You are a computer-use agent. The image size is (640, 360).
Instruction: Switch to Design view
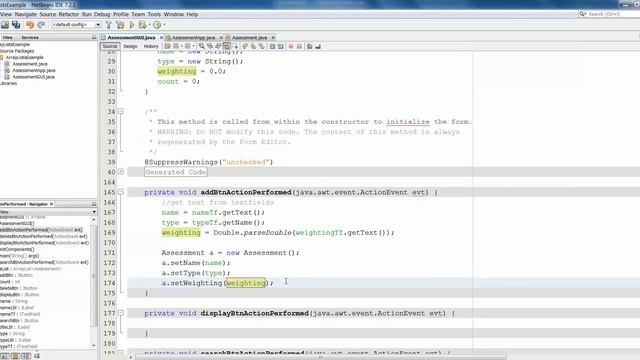coord(130,46)
